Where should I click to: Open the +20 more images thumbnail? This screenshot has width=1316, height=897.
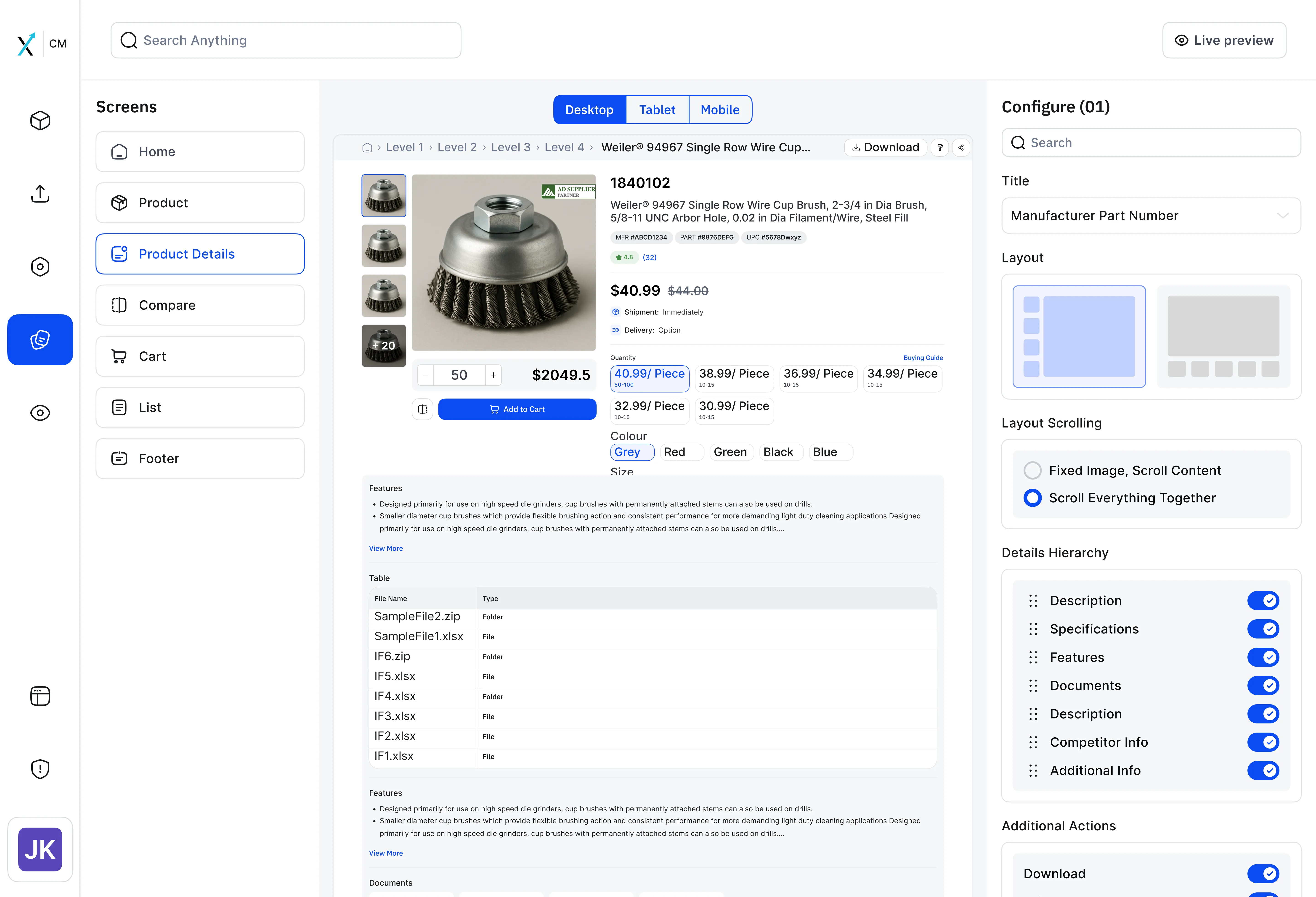point(384,346)
